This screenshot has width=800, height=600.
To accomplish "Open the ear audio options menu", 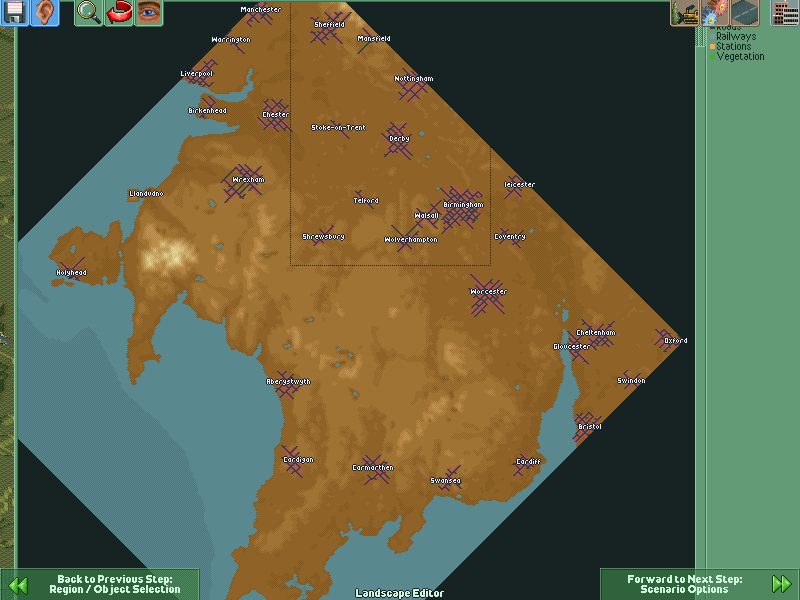I will 45,12.
